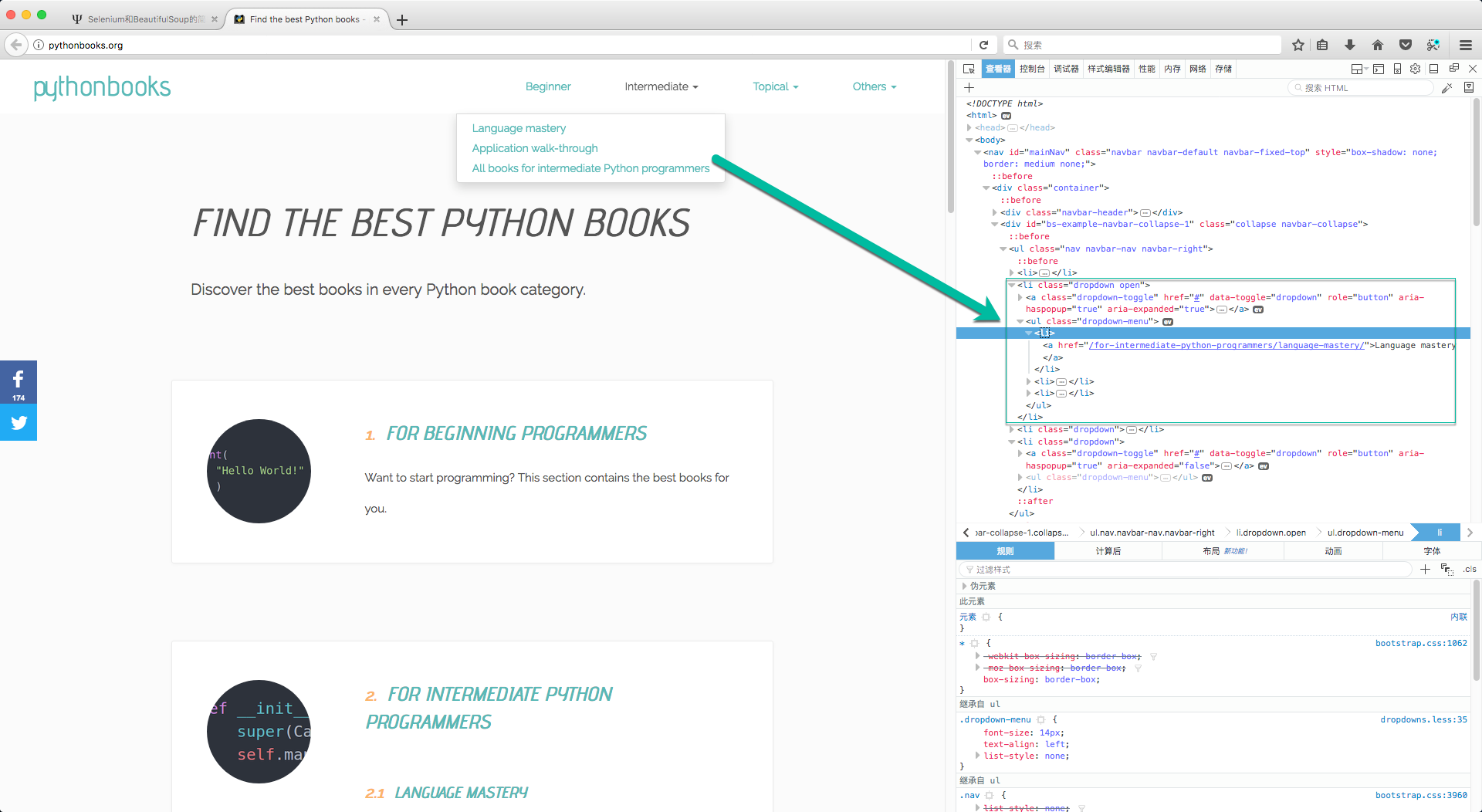Viewport: 1482px width, 812px height.
Task: Open the Beginner nav link
Action: tap(548, 86)
